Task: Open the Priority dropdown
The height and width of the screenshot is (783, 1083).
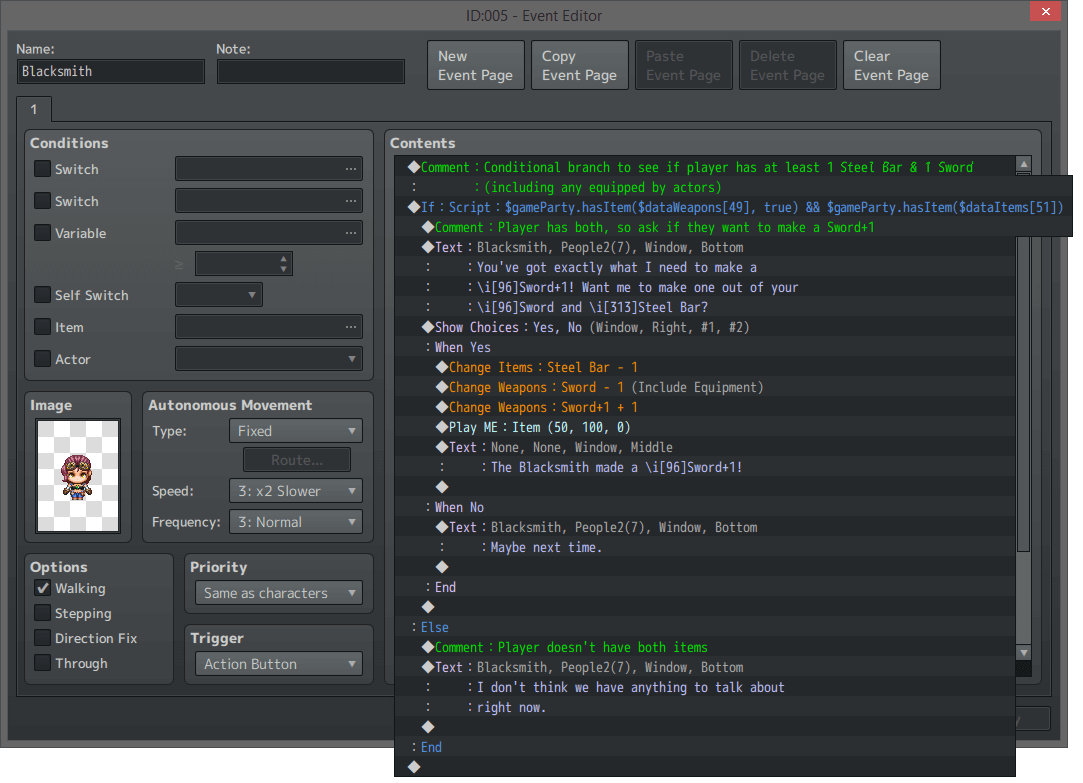Action: (x=278, y=592)
